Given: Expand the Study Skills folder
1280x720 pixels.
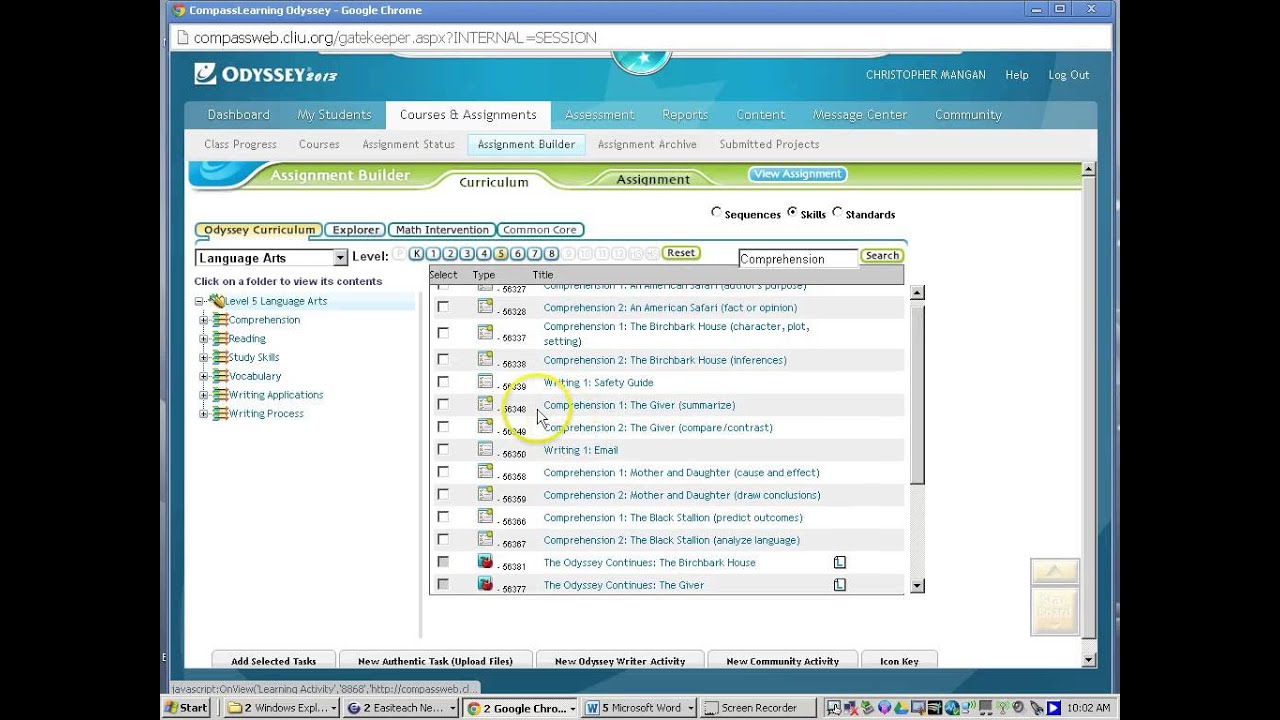Looking at the screenshot, I should tap(204, 357).
